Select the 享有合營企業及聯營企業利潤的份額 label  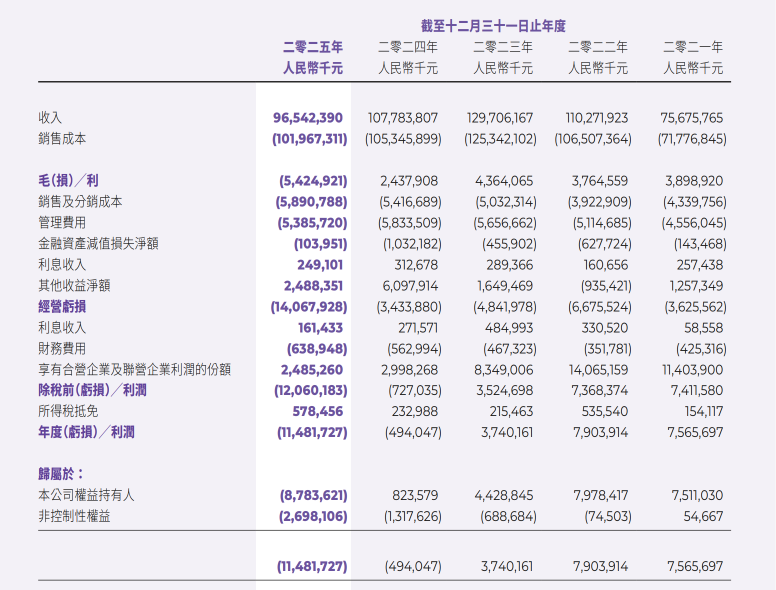click(x=135, y=370)
